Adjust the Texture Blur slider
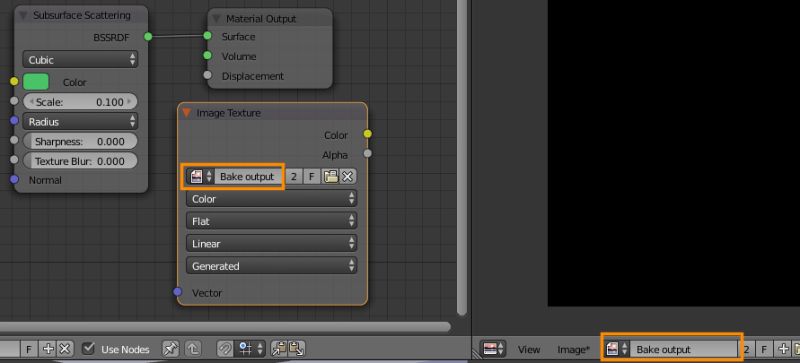Image resolution: width=800 pixels, height=363 pixels. pos(80,161)
